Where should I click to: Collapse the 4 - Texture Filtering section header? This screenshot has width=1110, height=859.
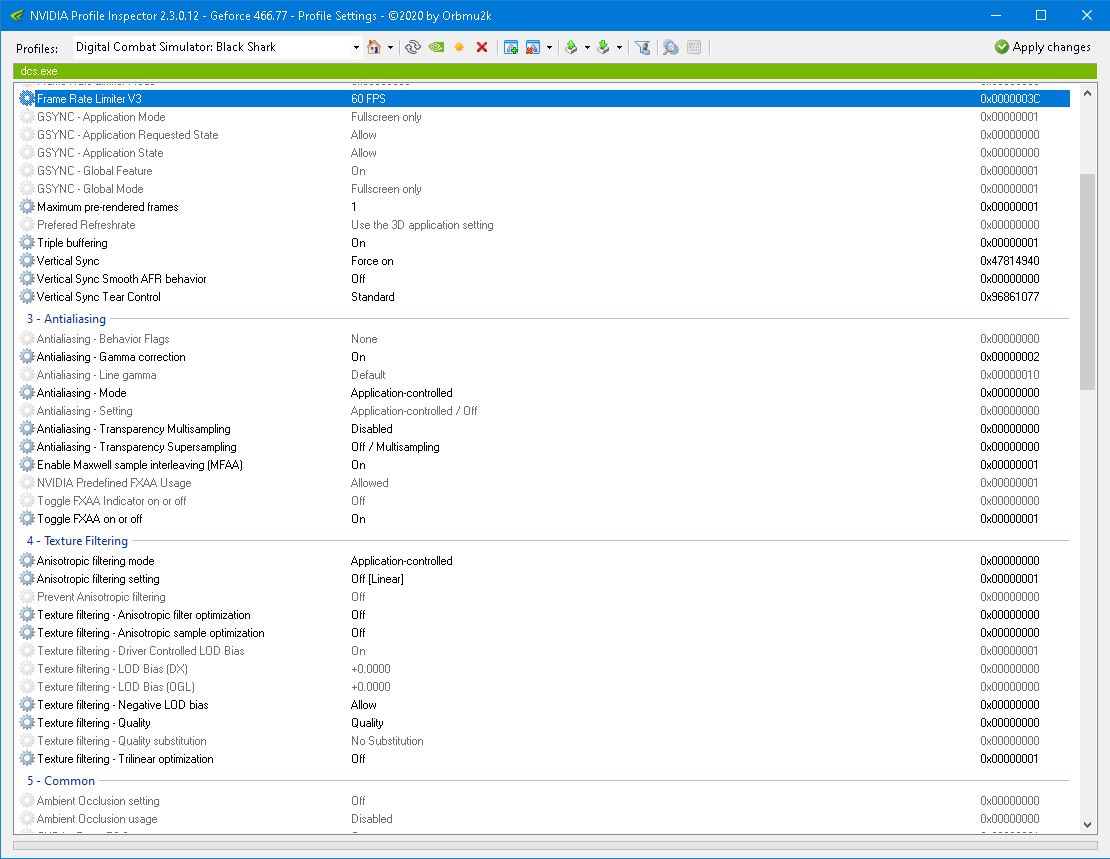click(x=77, y=541)
